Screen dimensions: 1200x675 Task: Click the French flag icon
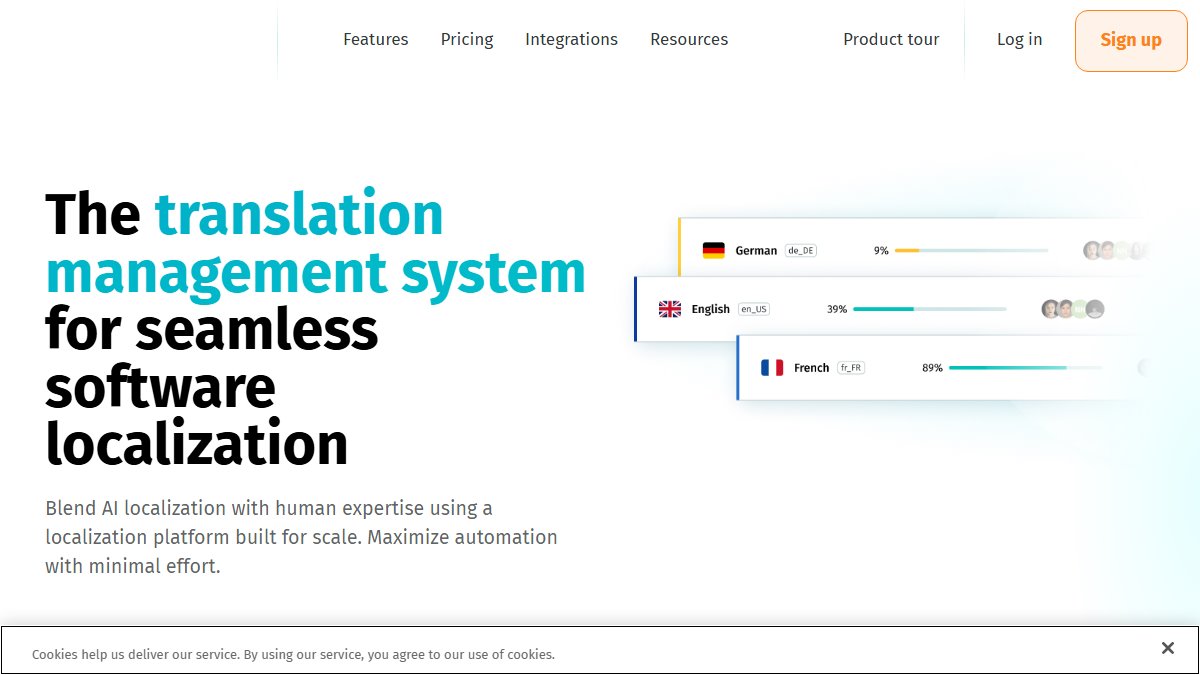[772, 368]
